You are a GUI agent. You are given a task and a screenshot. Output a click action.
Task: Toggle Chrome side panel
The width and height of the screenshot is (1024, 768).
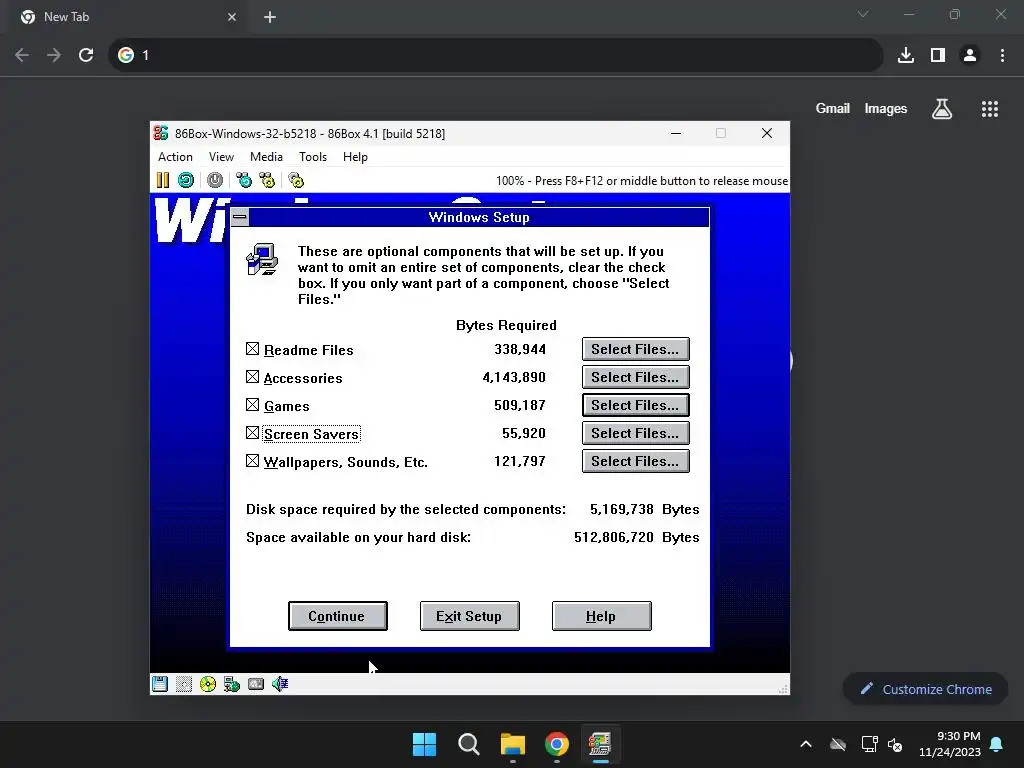938,55
